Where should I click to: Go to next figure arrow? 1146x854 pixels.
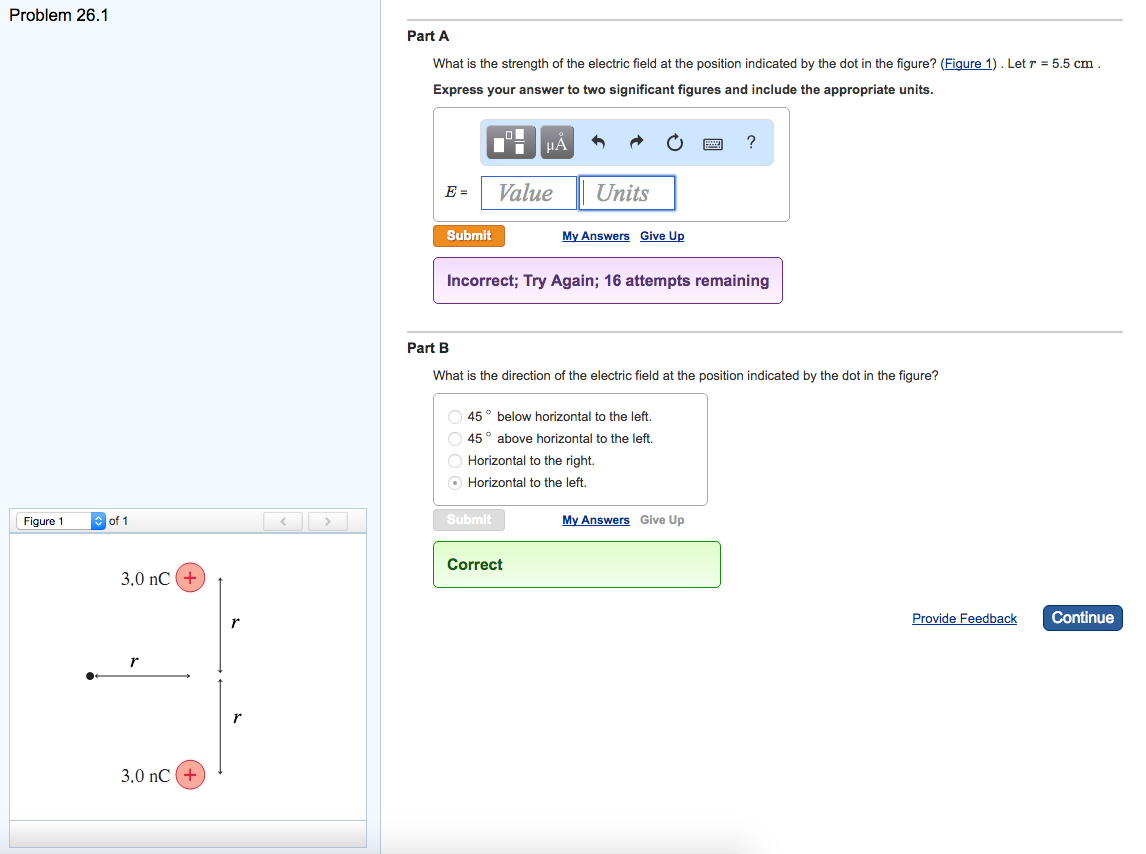(x=327, y=521)
